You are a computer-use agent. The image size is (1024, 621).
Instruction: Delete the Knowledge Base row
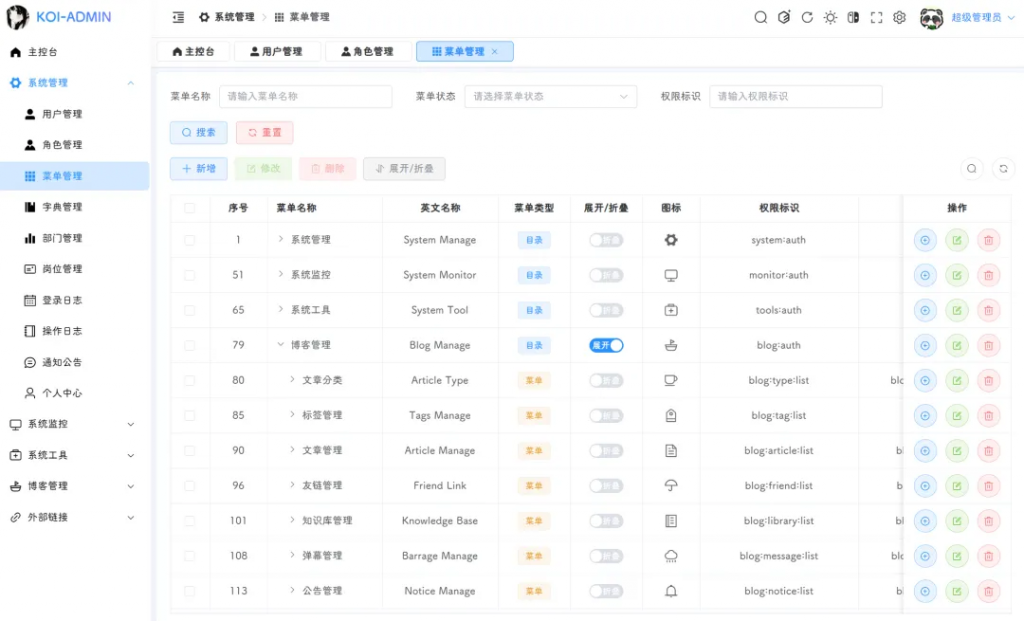(x=989, y=521)
